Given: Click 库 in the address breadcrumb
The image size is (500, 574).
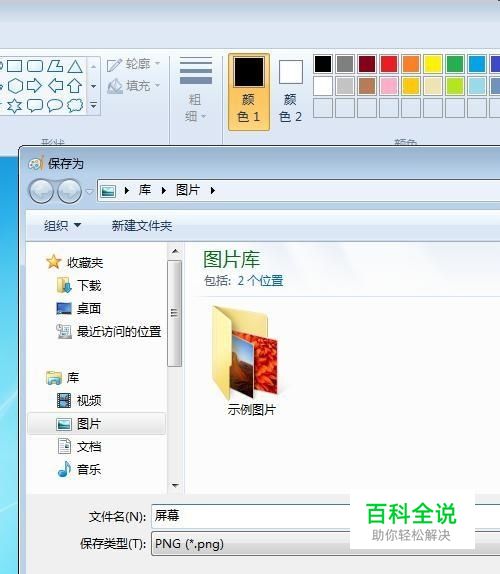Looking at the screenshot, I should [145, 190].
